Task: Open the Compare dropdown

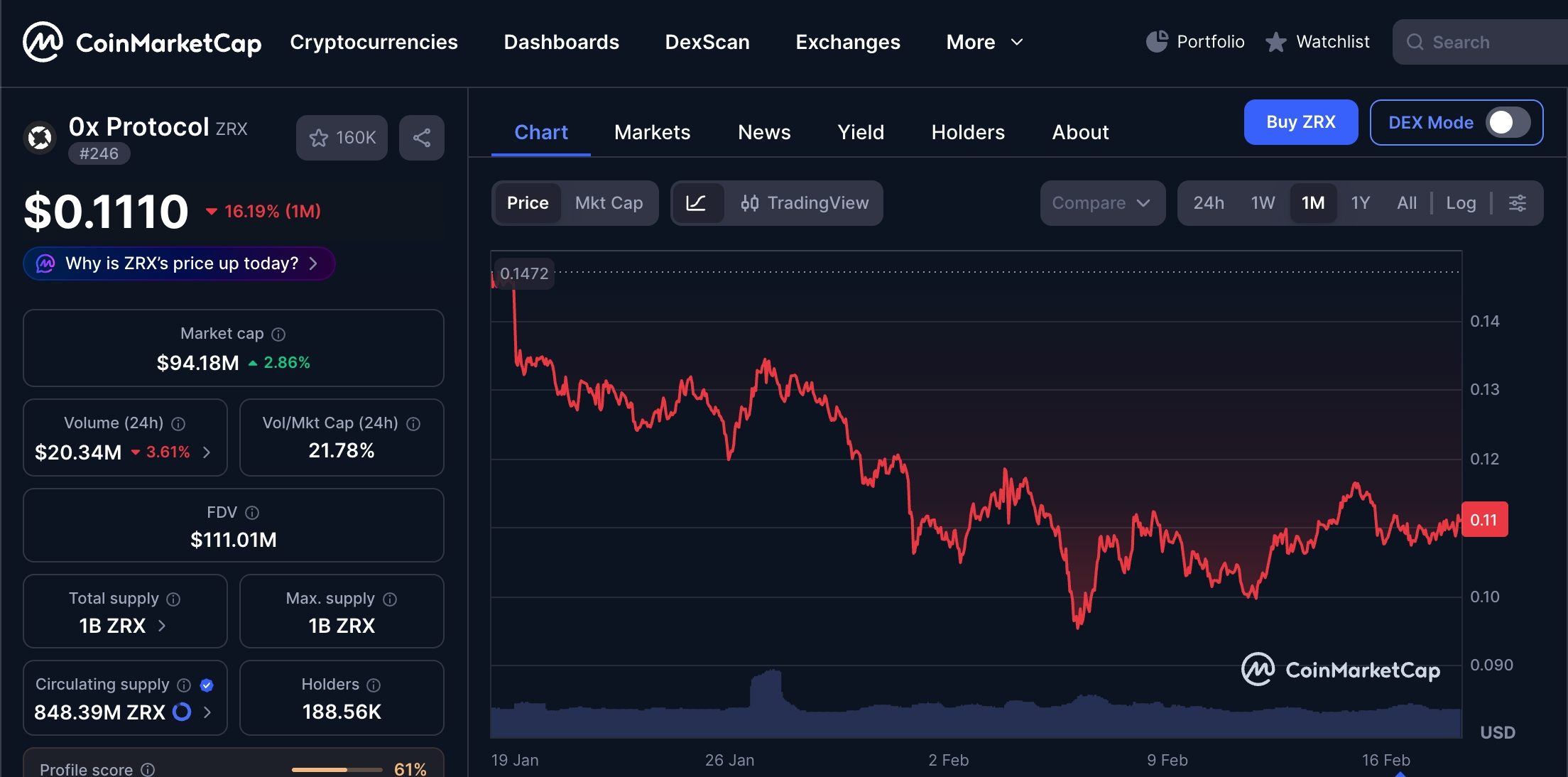Action: [1102, 203]
